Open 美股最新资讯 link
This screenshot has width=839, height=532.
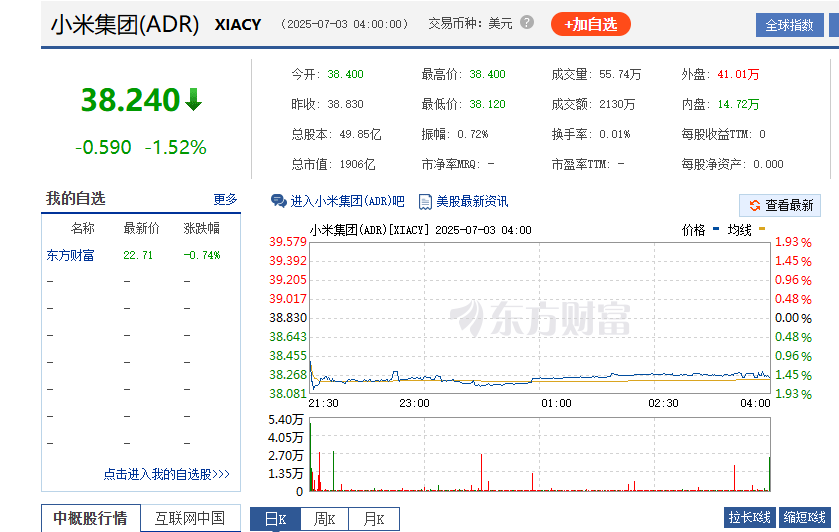coord(472,201)
